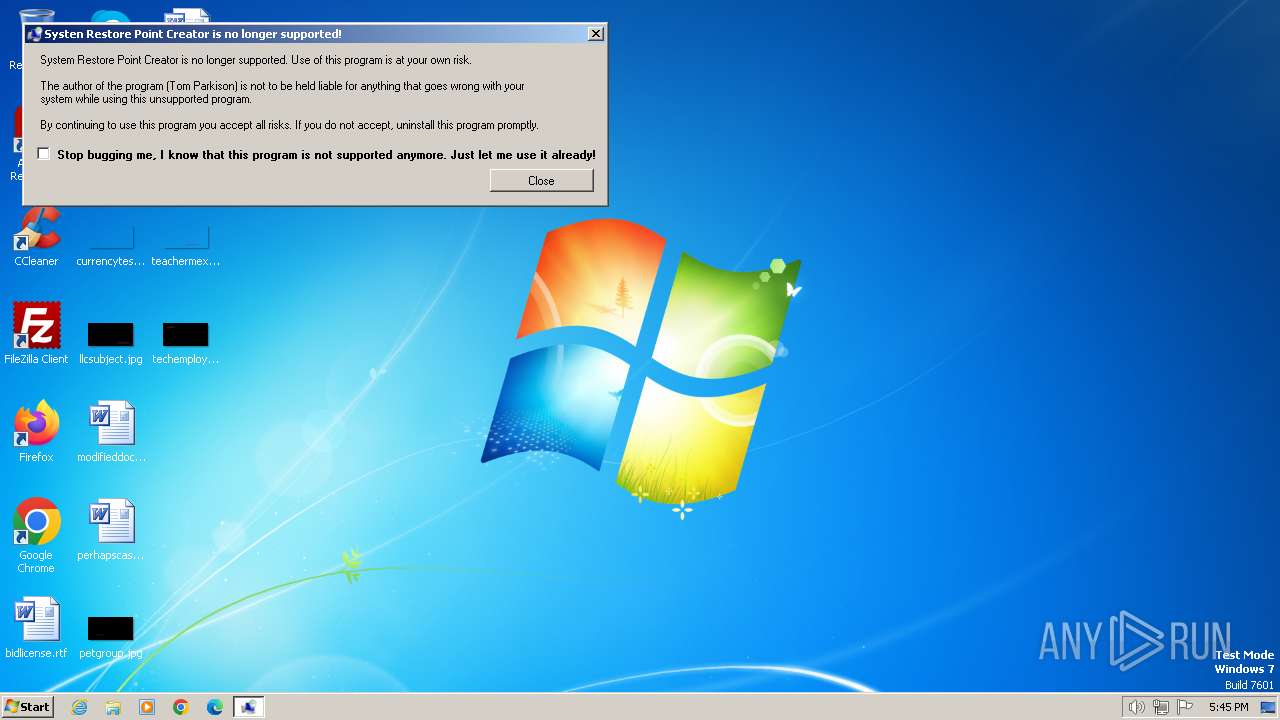1280x720 pixels.
Task: Click the 'By continuing to use this program' line
Action: pyautogui.click(x=289, y=125)
